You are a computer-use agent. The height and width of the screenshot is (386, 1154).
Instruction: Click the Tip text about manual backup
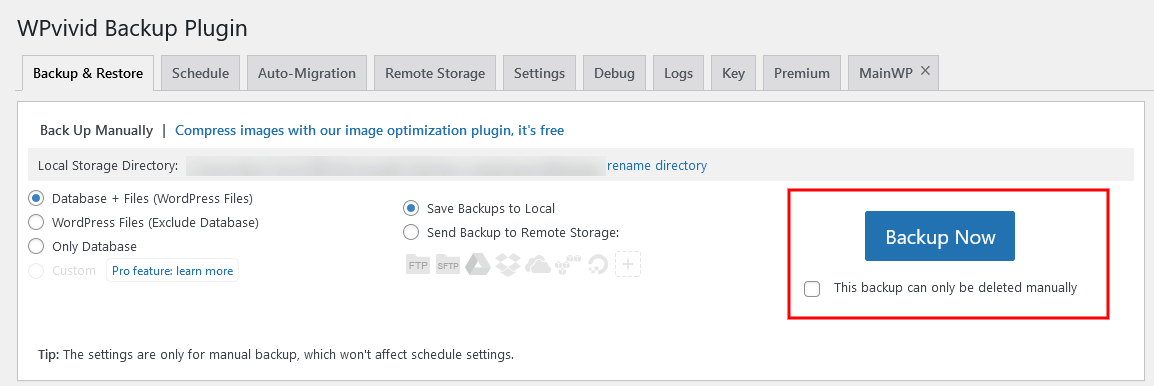click(276, 354)
